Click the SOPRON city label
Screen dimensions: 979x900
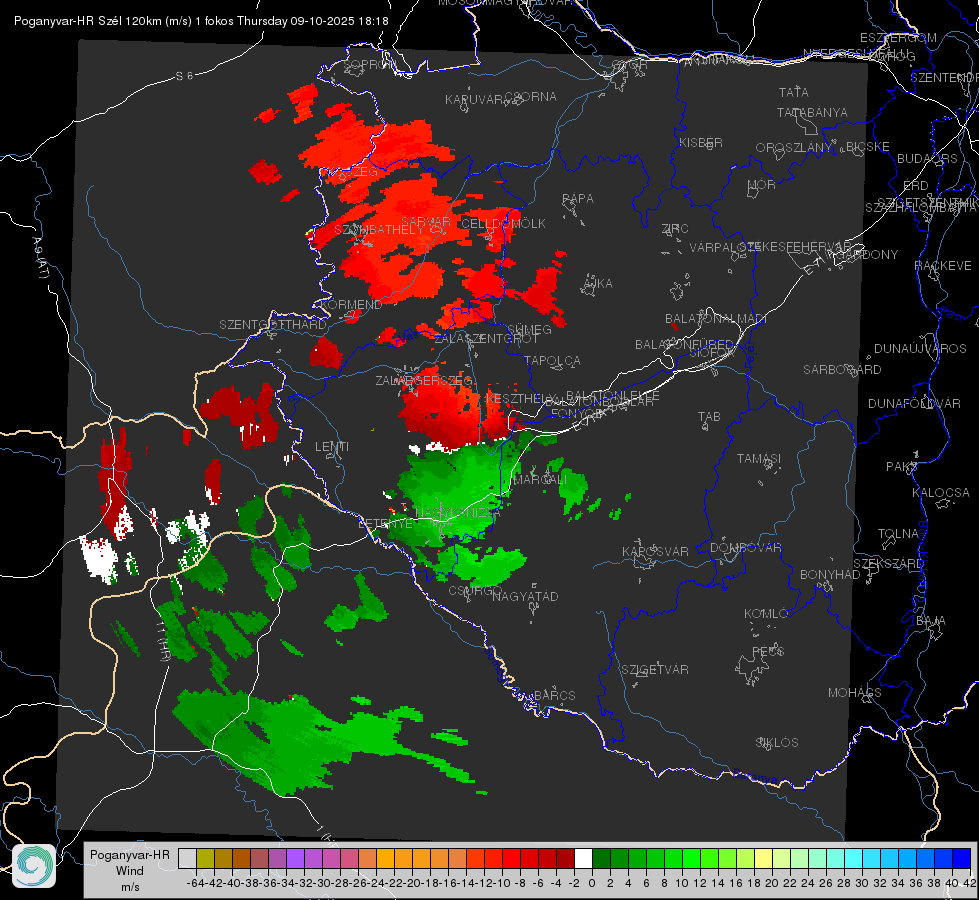point(369,64)
